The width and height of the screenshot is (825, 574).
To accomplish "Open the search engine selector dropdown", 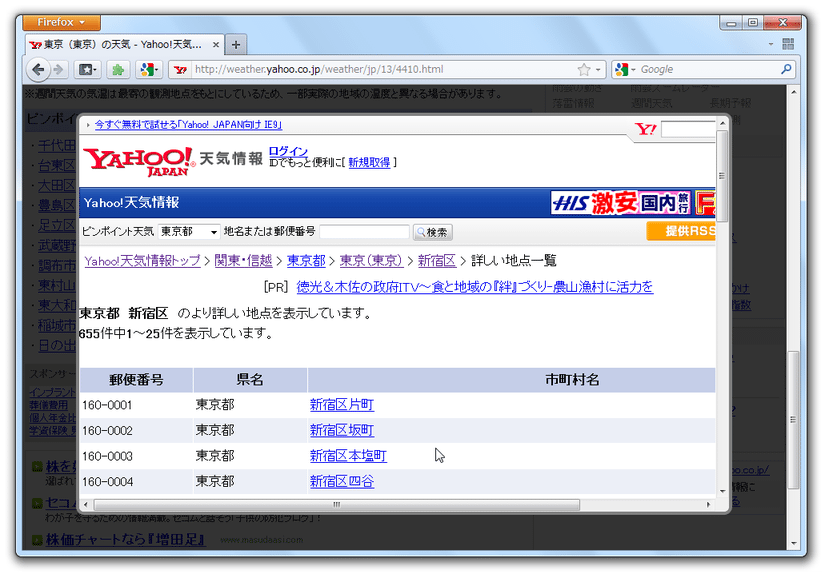I will click(625, 69).
